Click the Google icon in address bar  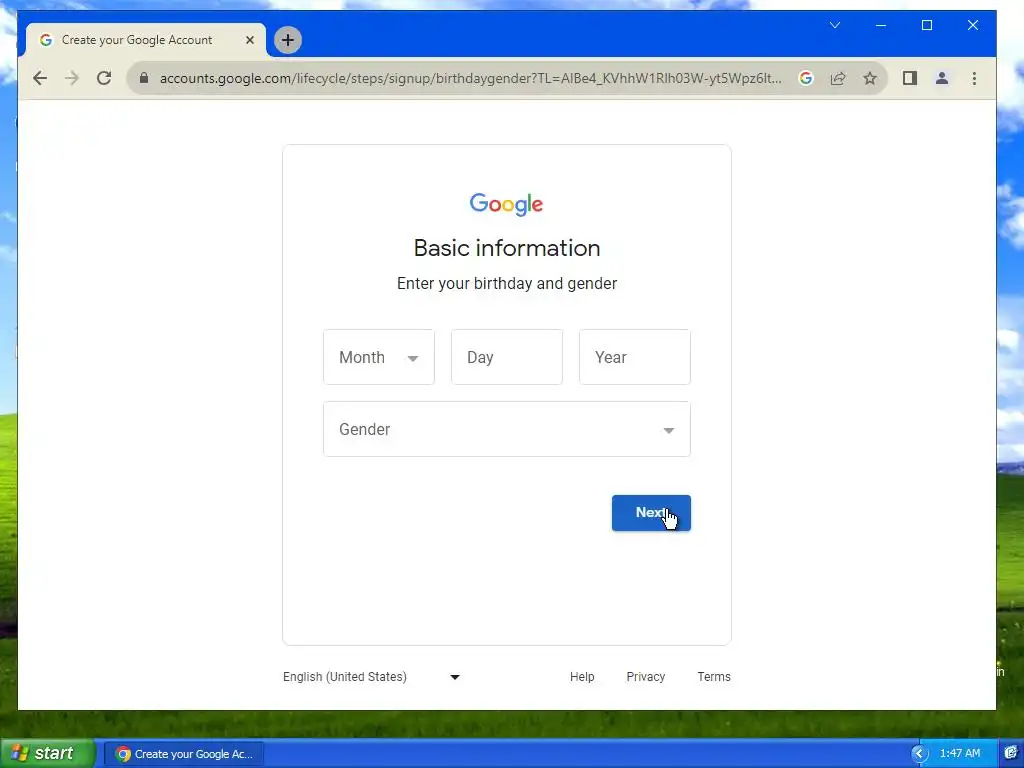(x=806, y=78)
